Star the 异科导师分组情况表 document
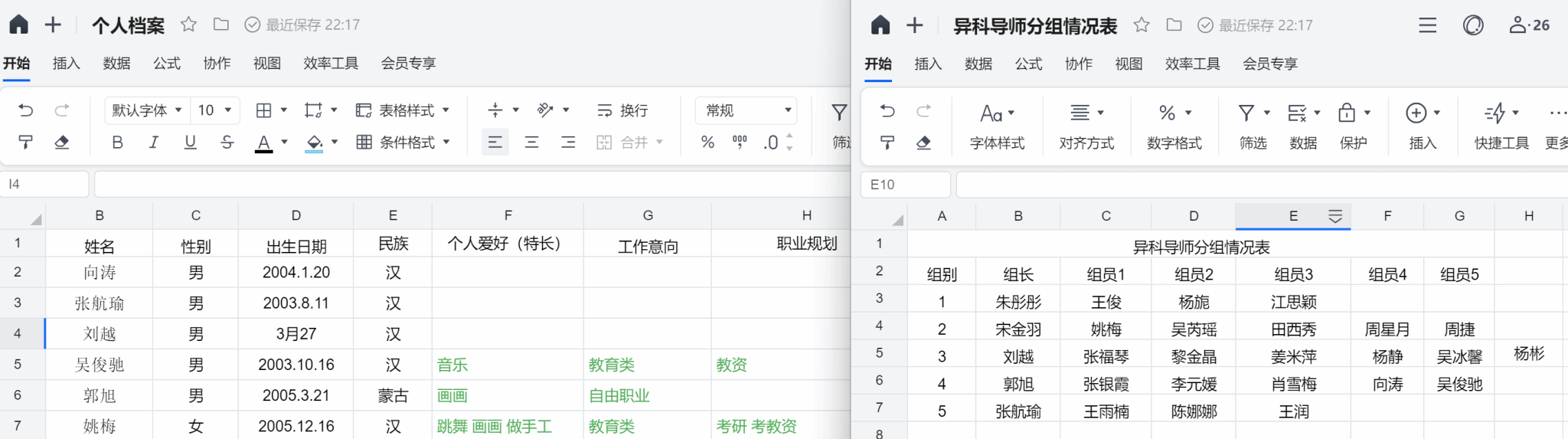This screenshot has width=1568, height=439. [1142, 25]
